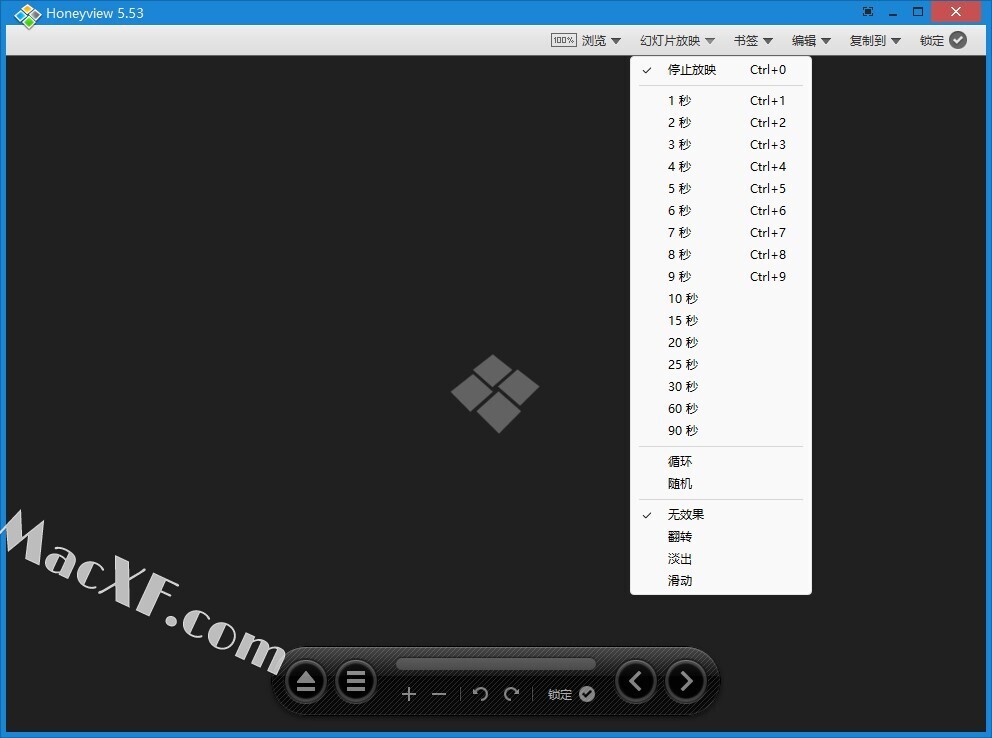Open the 浏览 dropdown menu
The height and width of the screenshot is (738, 992).
[x=601, y=40]
